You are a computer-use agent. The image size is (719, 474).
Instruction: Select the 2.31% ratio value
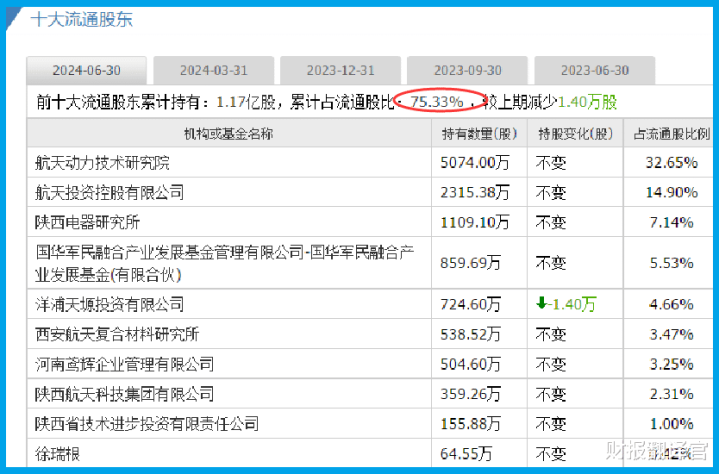[671, 394]
